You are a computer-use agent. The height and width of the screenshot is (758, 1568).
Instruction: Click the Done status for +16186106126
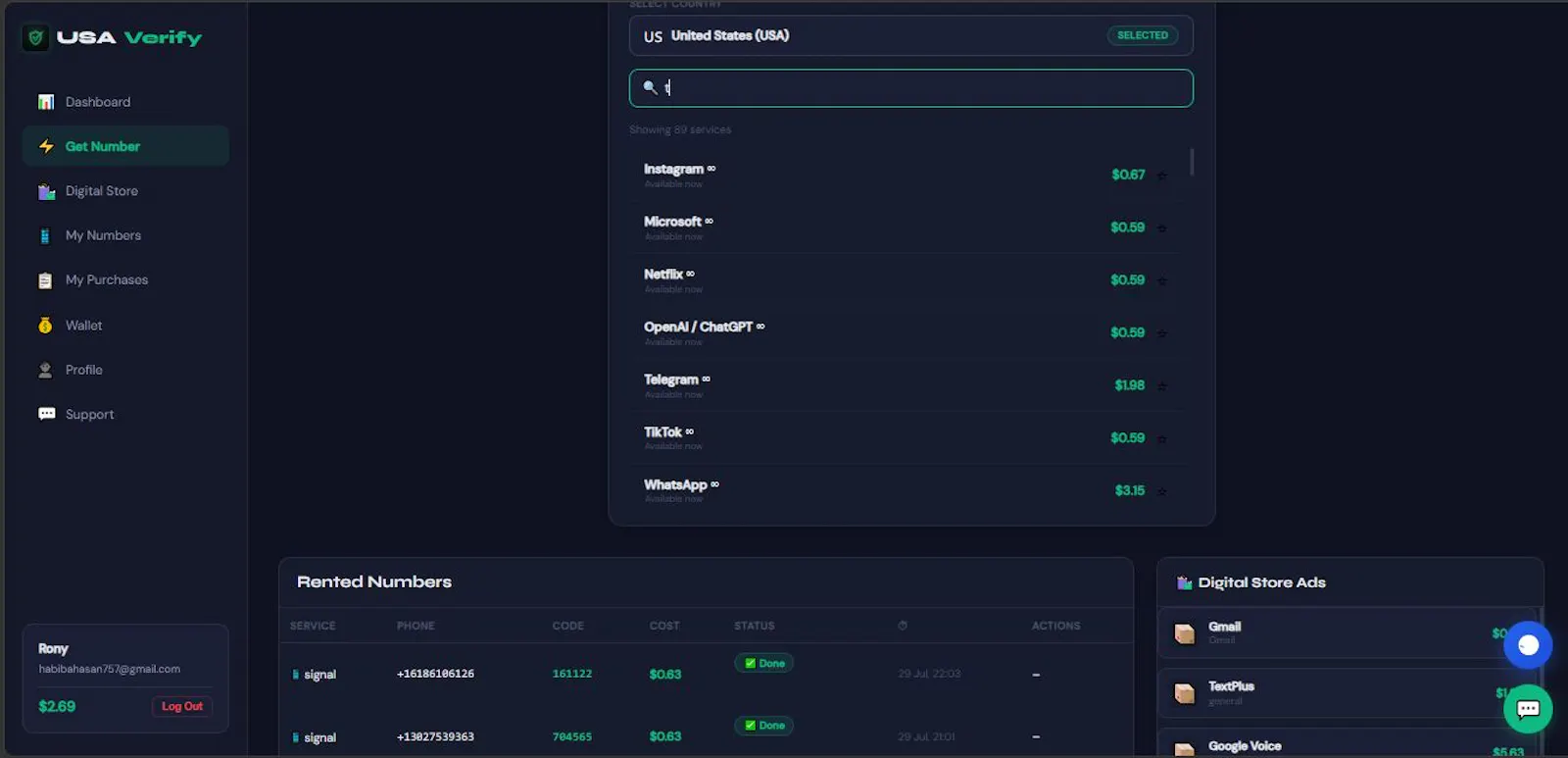click(x=764, y=663)
